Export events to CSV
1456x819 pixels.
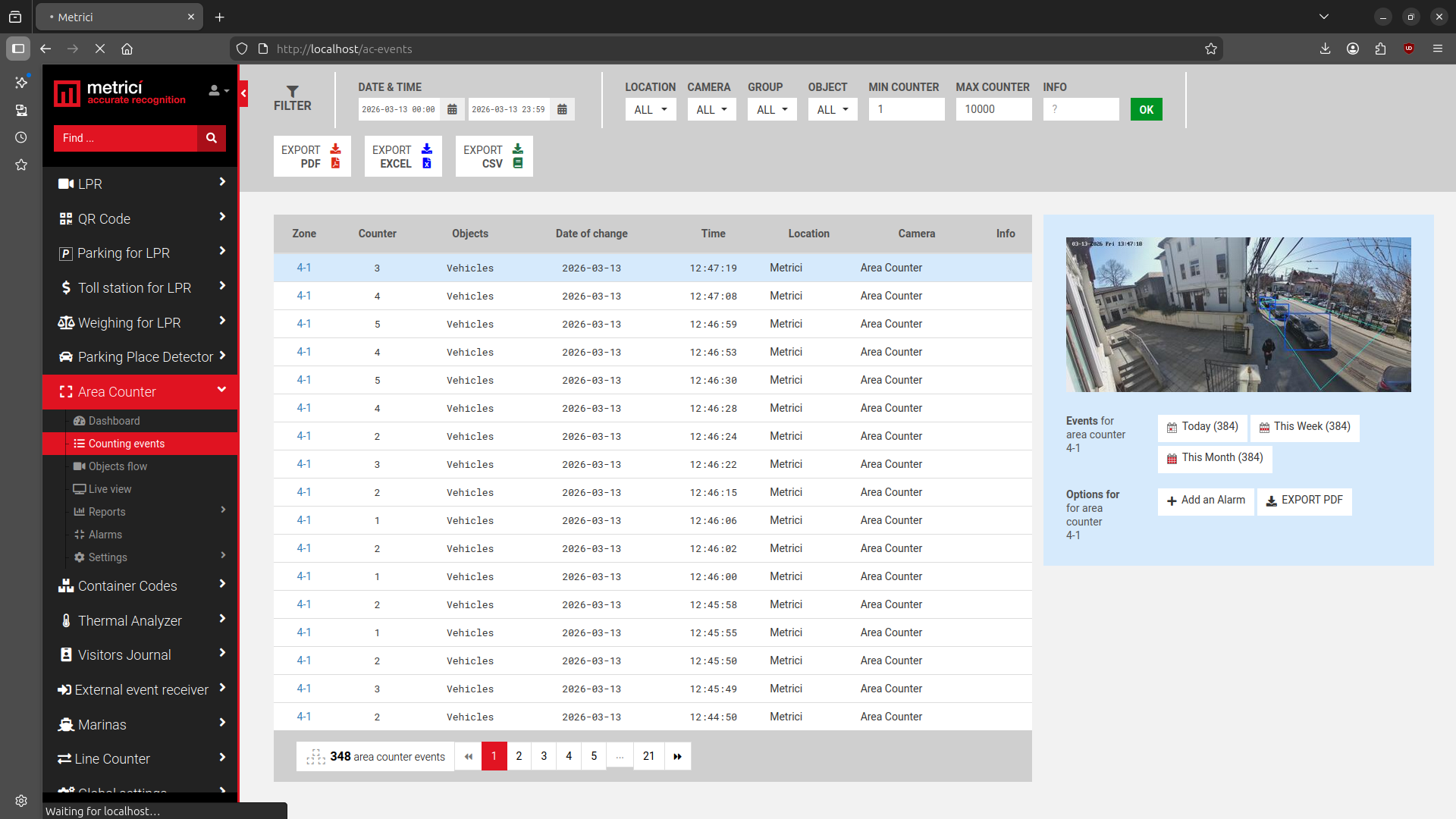[494, 156]
